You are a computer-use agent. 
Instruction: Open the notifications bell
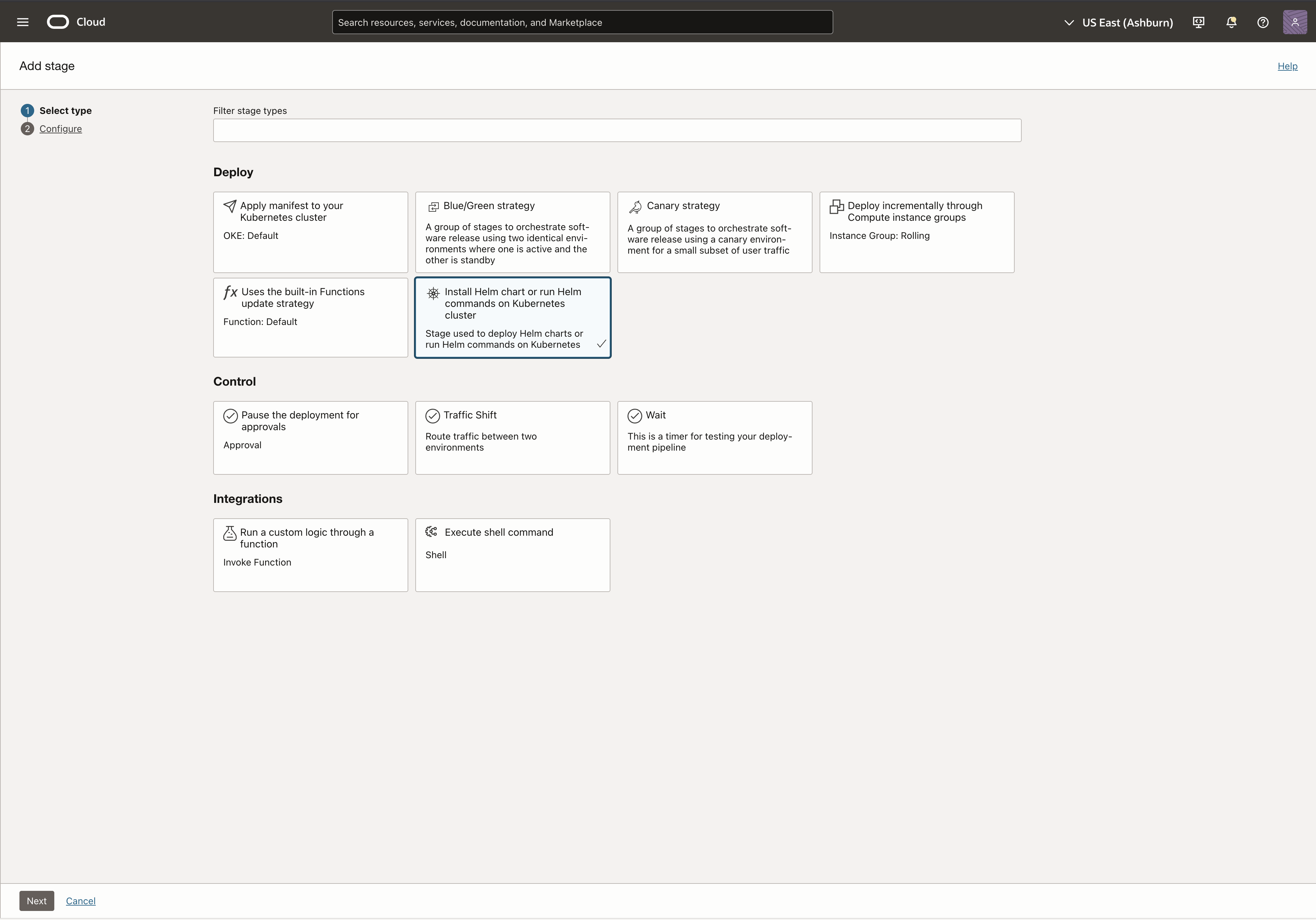click(x=1231, y=22)
